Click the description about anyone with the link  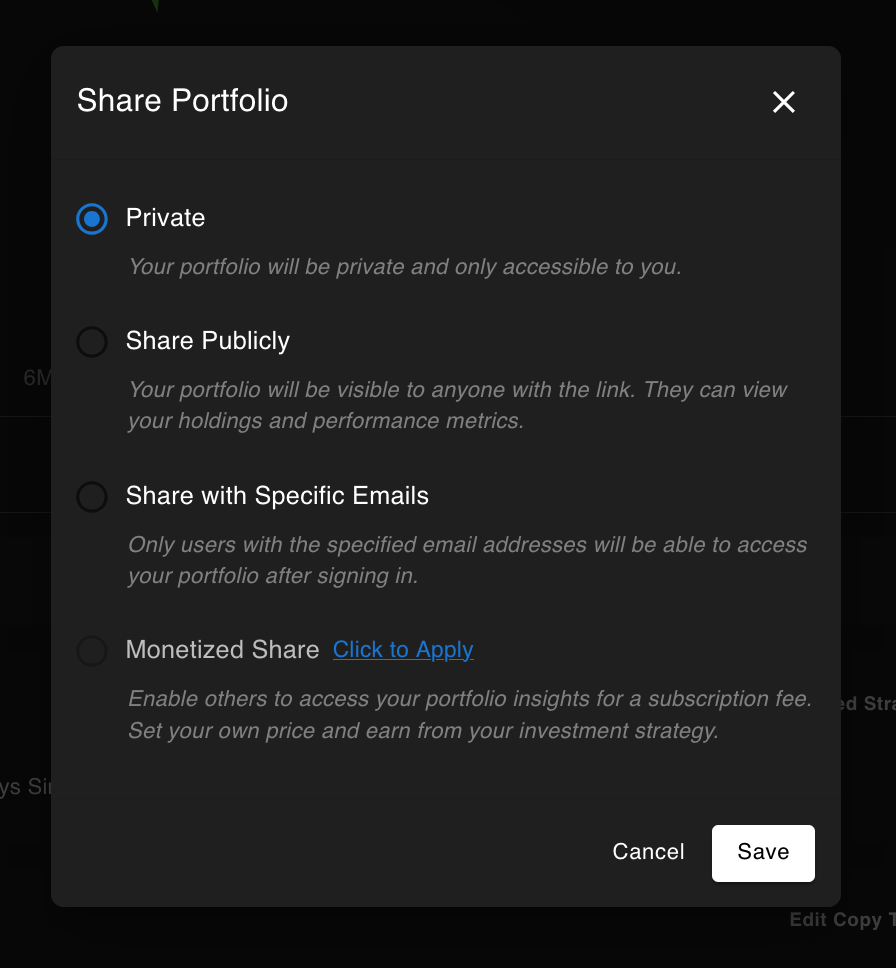click(x=458, y=405)
